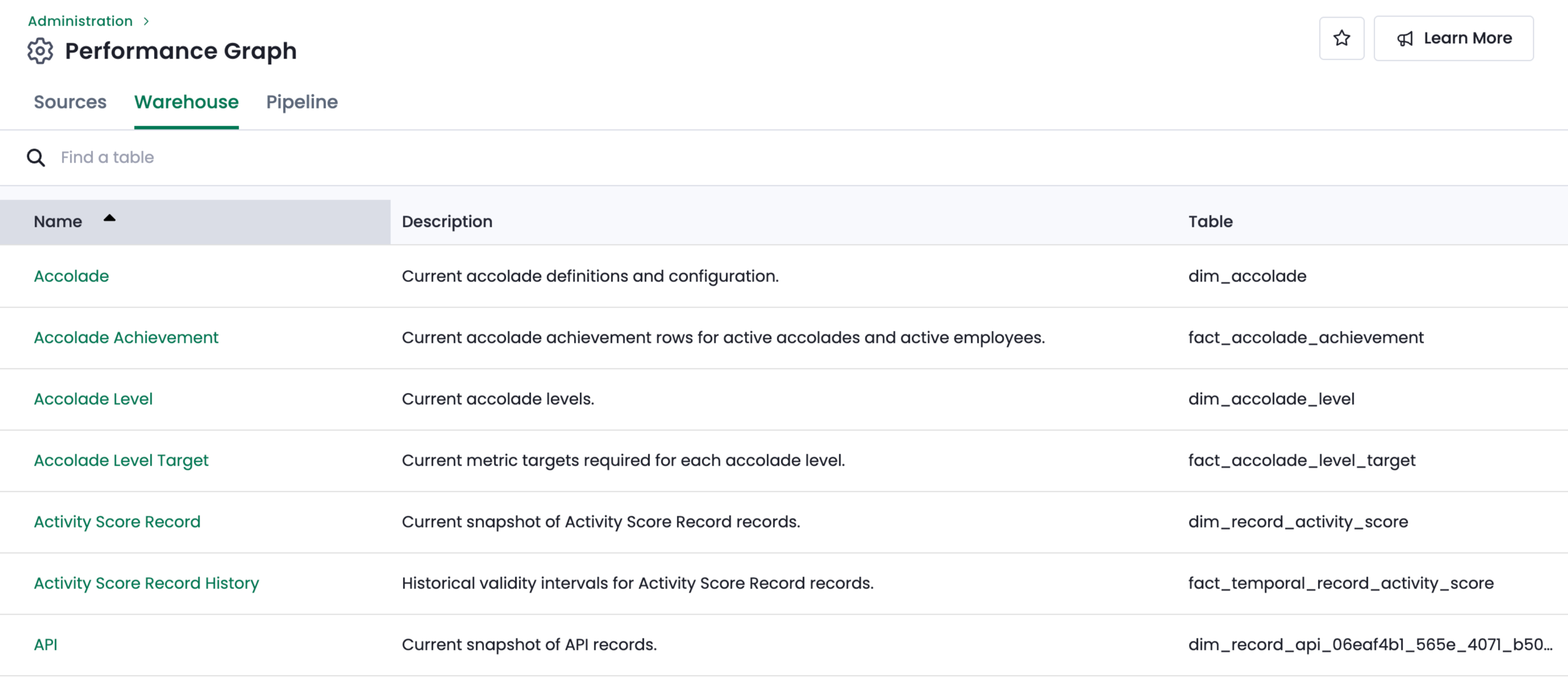1568x684 pixels.
Task: Open the Accolade Level link
Action: coord(93,400)
